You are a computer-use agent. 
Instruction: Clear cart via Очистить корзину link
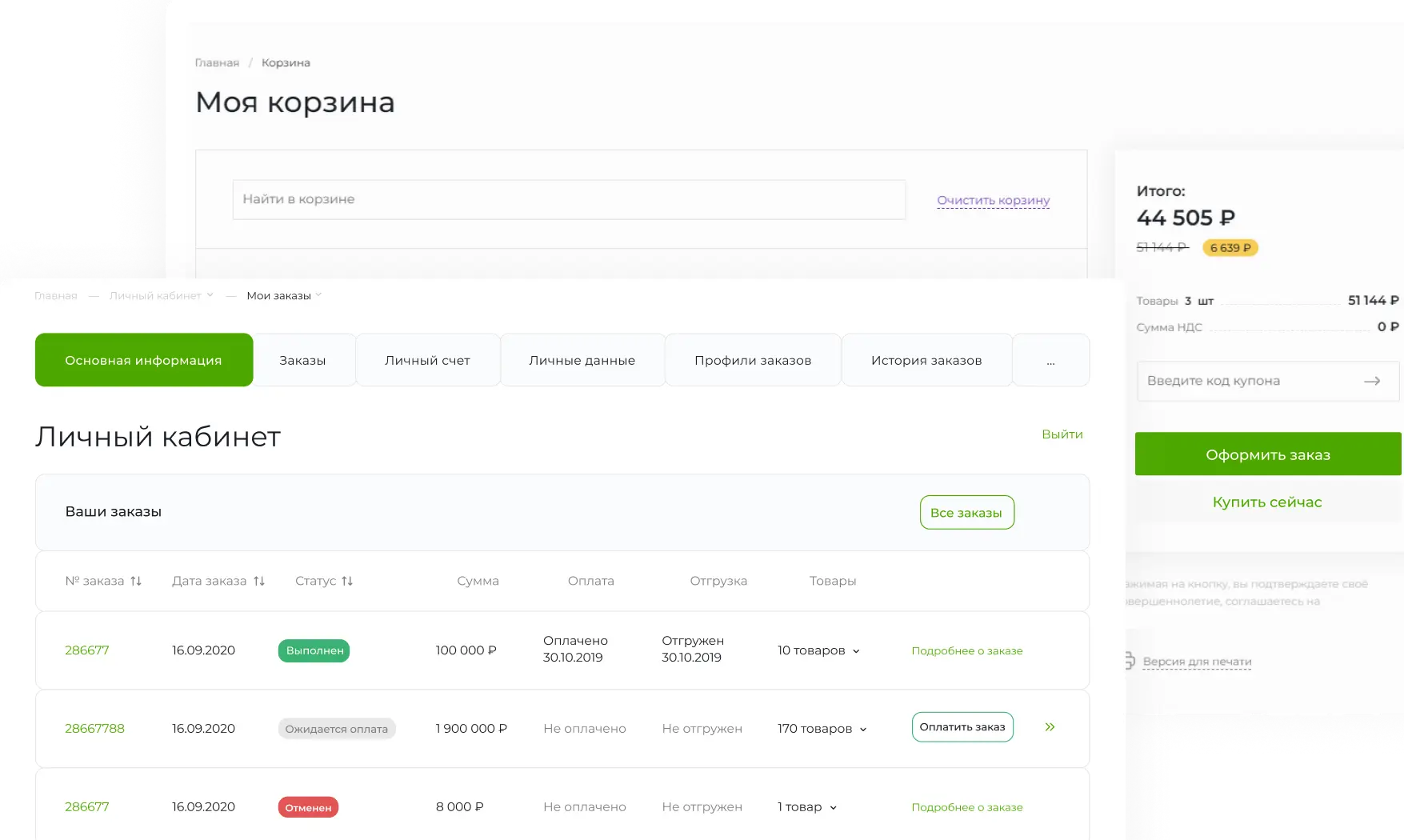(x=993, y=200)
